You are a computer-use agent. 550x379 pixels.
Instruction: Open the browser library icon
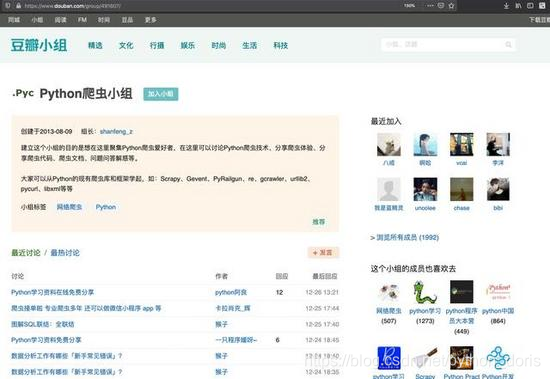pos(518,6)
